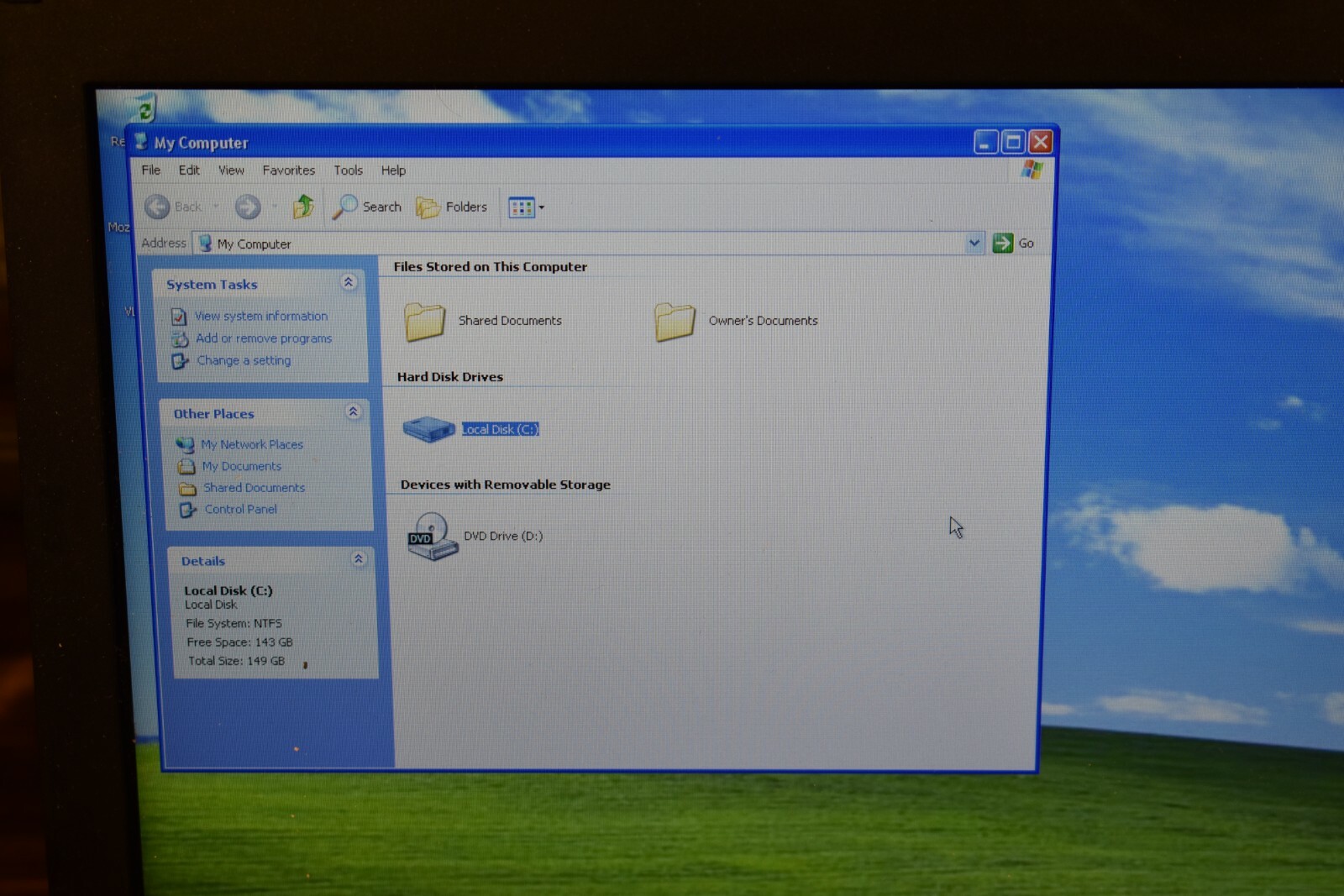Click the My Network Places icon
The width and height of the screenshot is (1344, 896).
coord(185,444)
